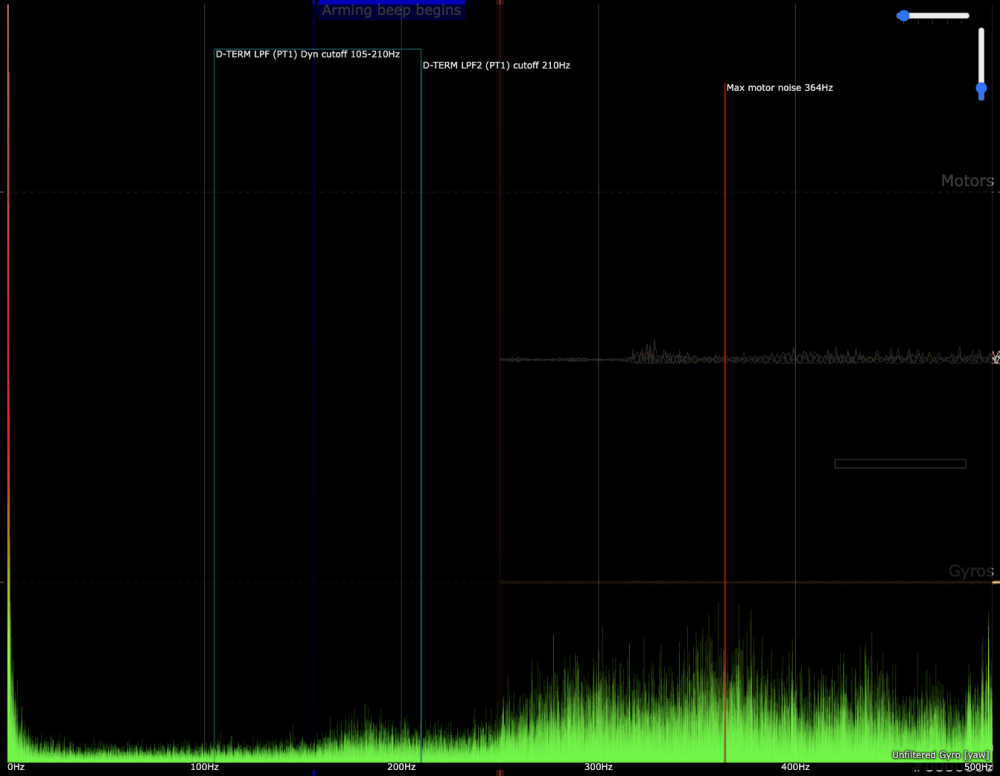
Task: Click the blue thumb of the horizontal slider
Action: [x=903, y=16]
